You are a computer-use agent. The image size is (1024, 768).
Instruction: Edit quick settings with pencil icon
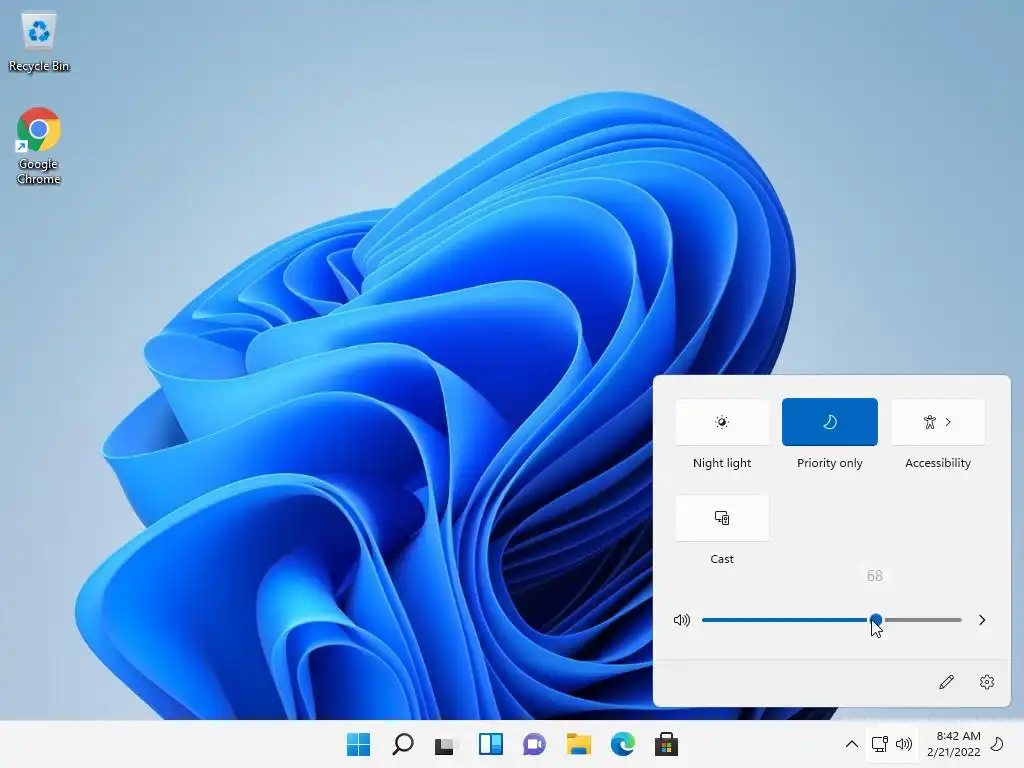[946, 682]
